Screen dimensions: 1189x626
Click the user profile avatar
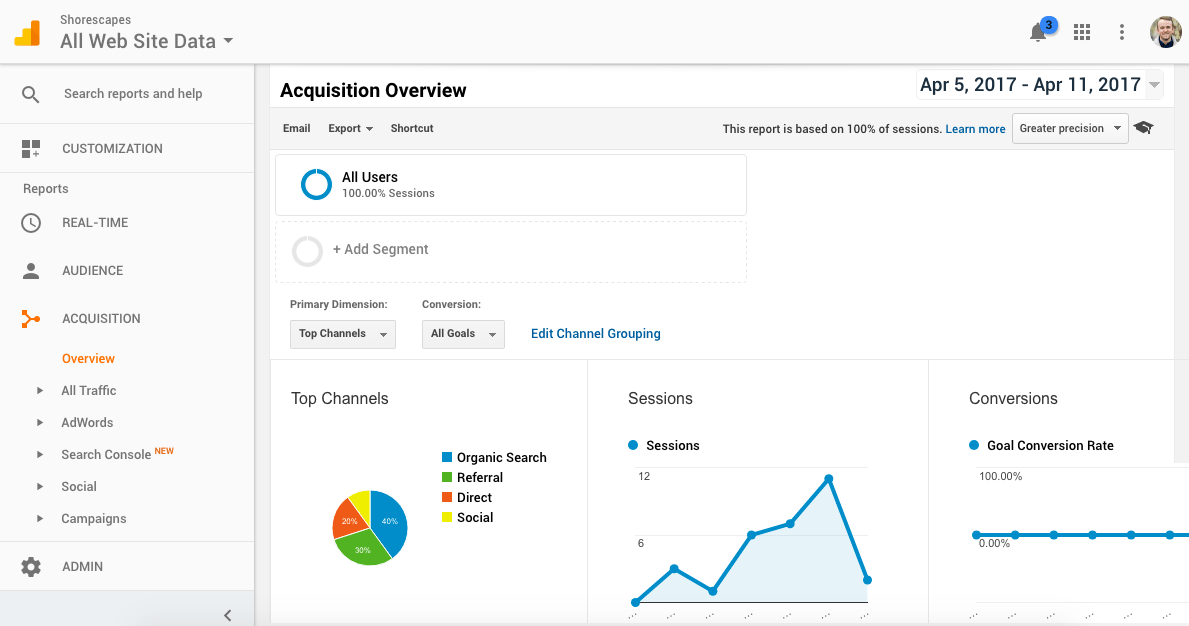(x=1165, y=32)
